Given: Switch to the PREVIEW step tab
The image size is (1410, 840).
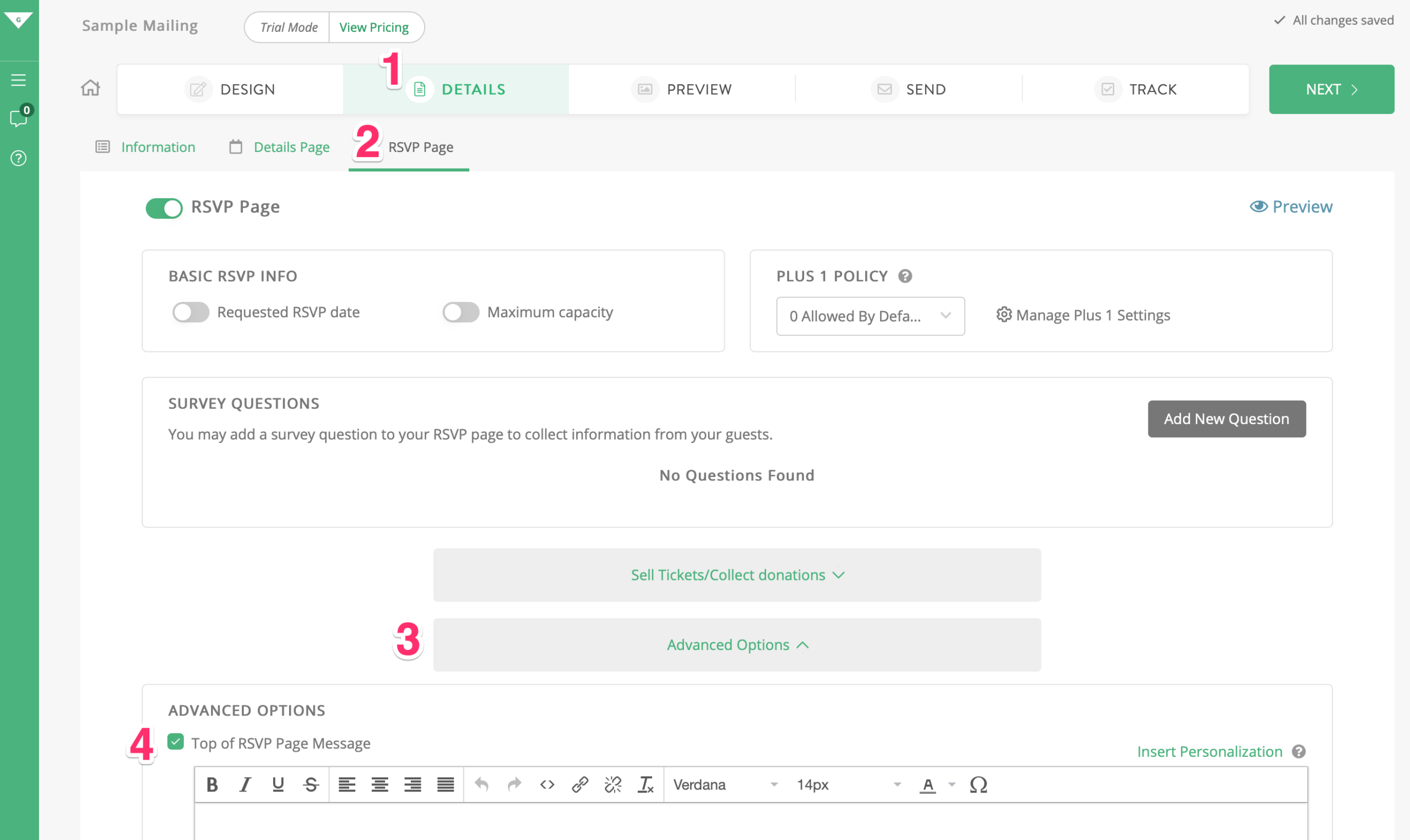Looking at the screenshot, I should point(682,89).
